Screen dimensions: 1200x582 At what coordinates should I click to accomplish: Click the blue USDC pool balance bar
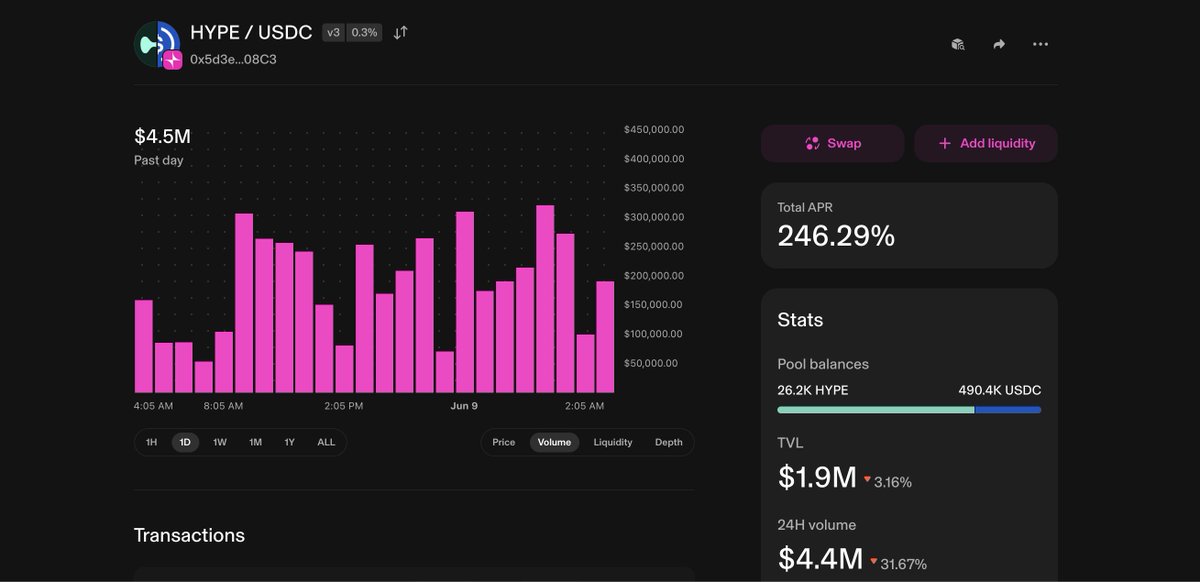(x=1008, y=410)
